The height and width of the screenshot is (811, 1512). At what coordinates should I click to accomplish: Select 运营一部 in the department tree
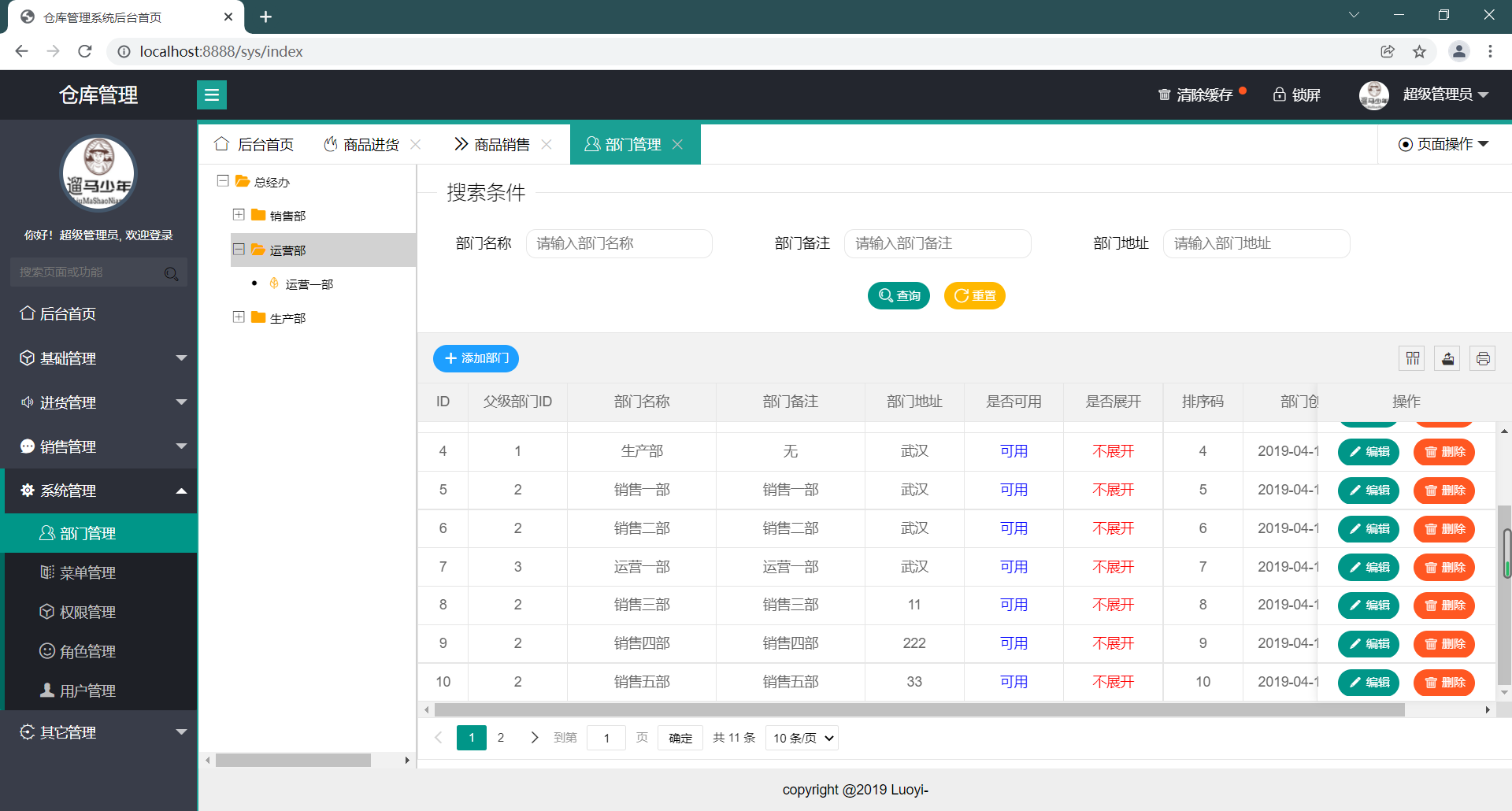(x=309, y=284)
